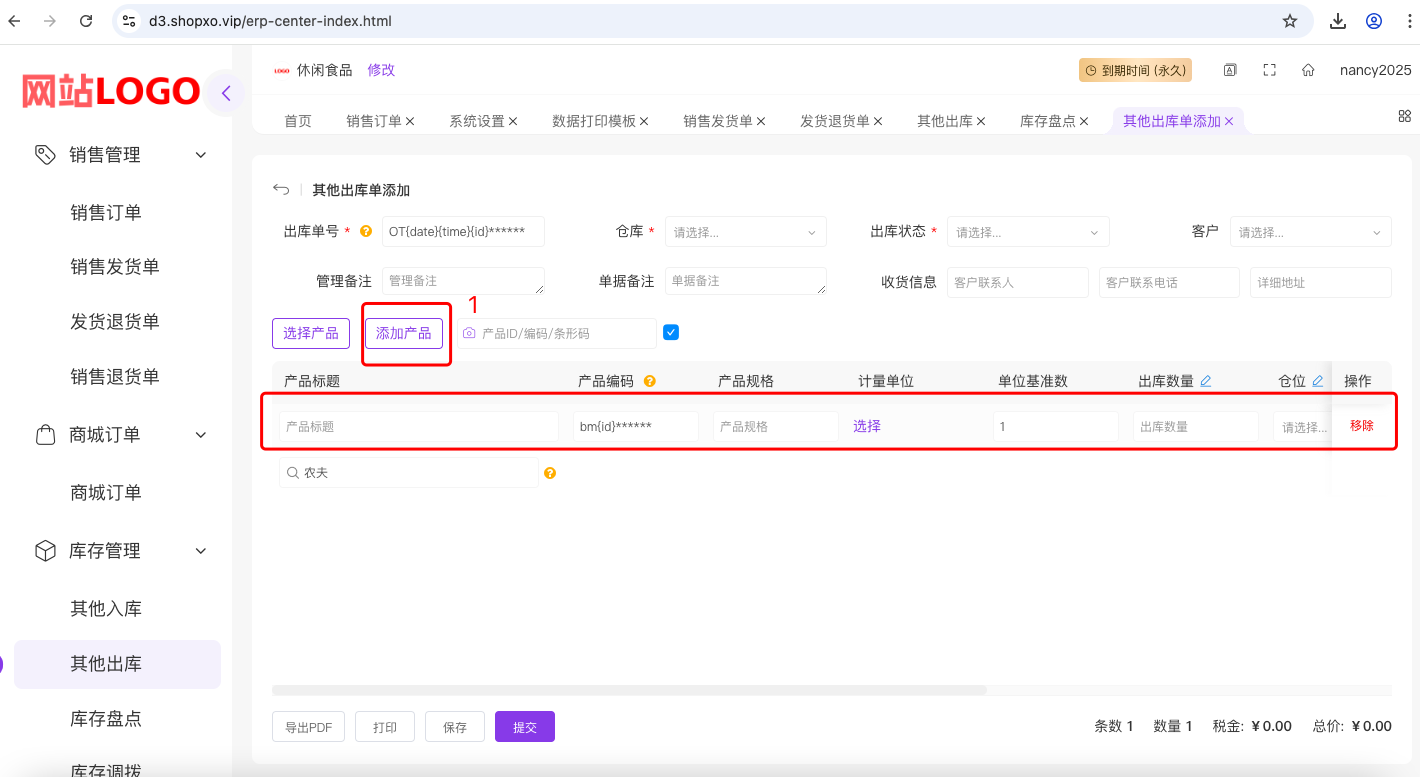Image resolution: width=1420 pixels, height=777 pixels.
Task: Click the 销售管理 tag icon in sidebar
Action: click(45, 155)
